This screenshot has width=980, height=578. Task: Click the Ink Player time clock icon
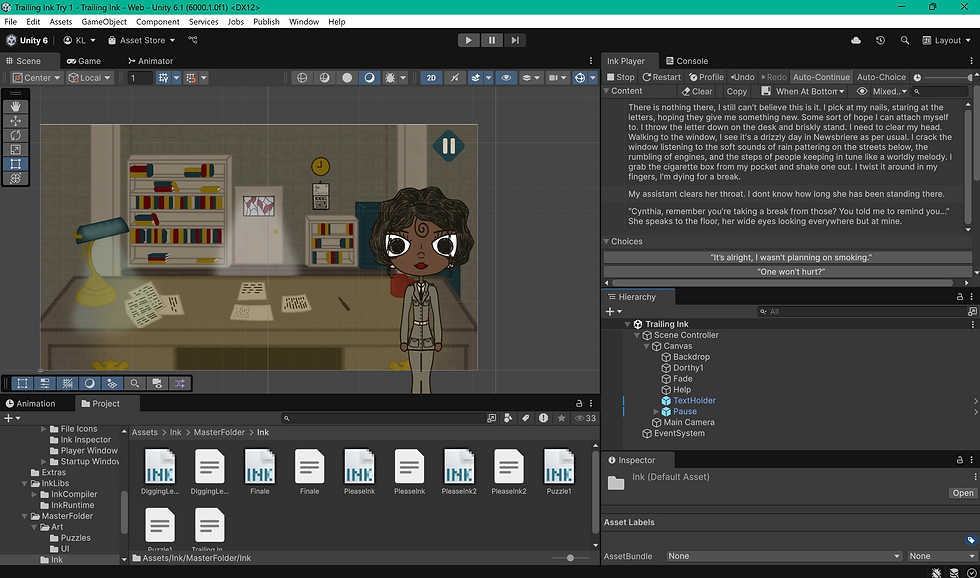917,77
